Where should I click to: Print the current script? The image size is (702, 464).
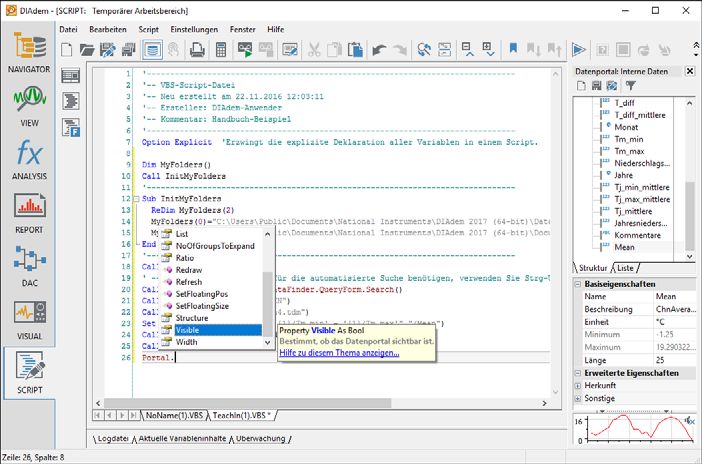coord(197,50)
